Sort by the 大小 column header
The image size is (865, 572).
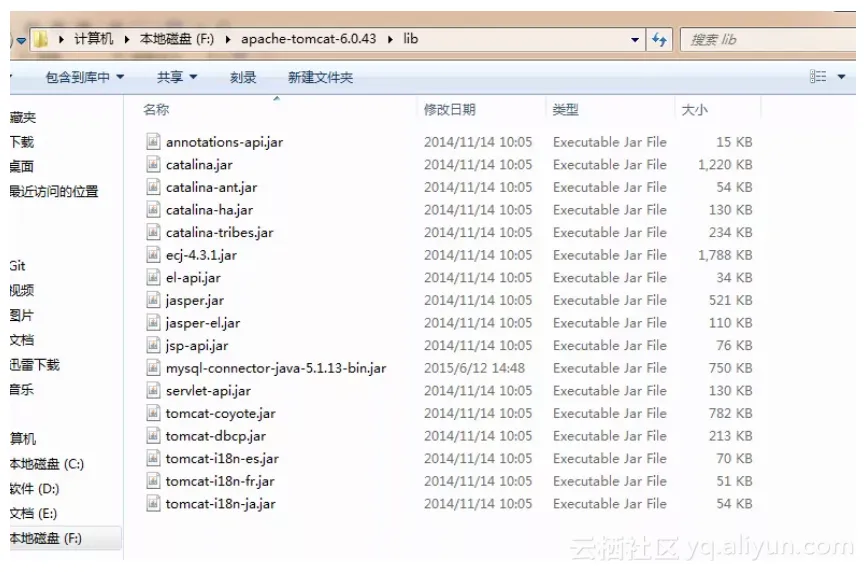(x=695, y=109)
